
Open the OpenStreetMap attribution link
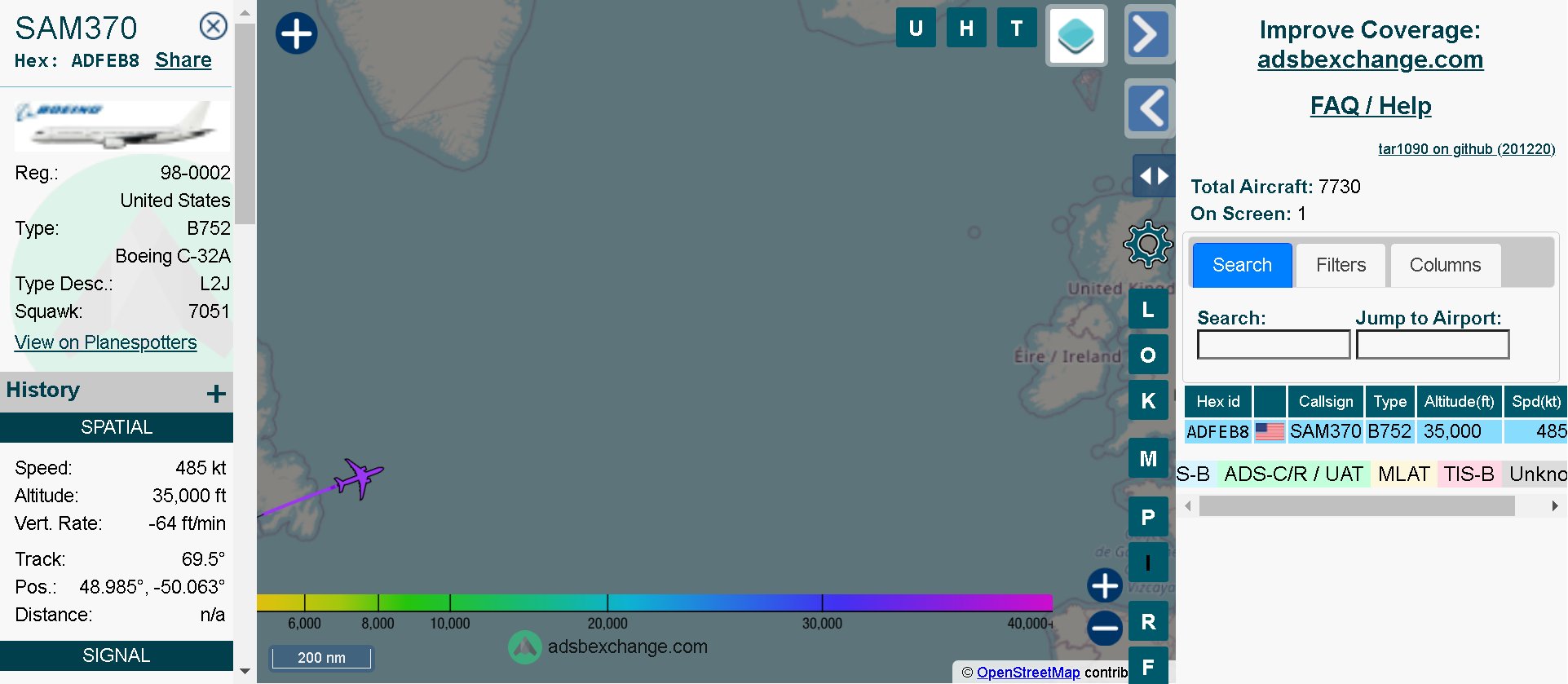1028,673
